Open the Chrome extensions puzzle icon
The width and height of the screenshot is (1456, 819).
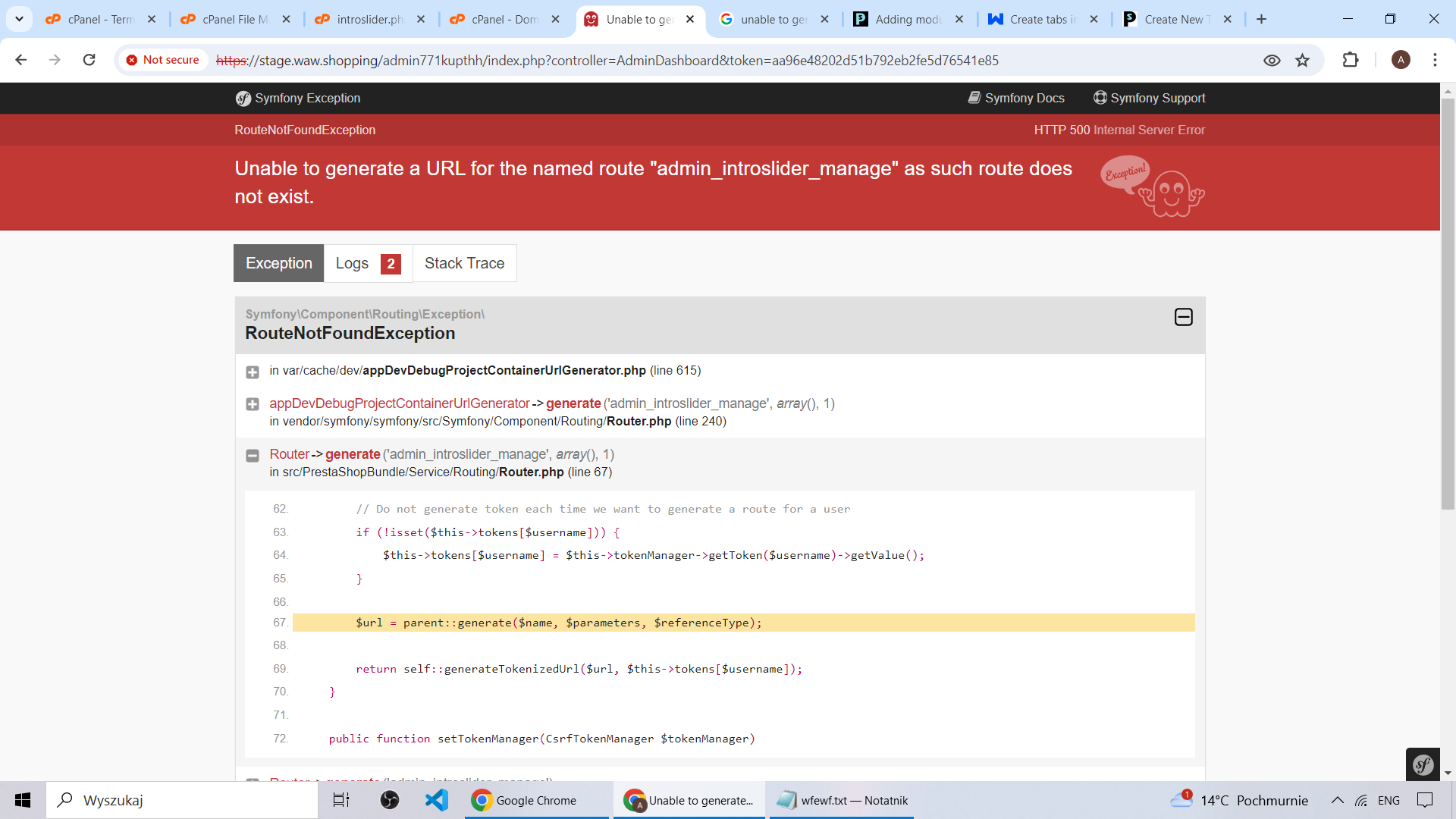tap(1350, 60)
